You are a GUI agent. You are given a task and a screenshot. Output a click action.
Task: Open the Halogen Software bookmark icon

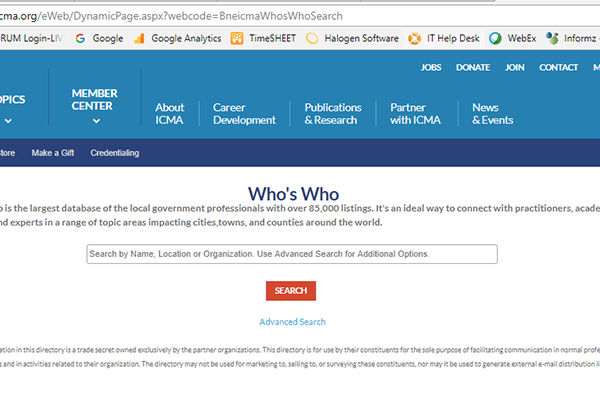tap(312, 38)
